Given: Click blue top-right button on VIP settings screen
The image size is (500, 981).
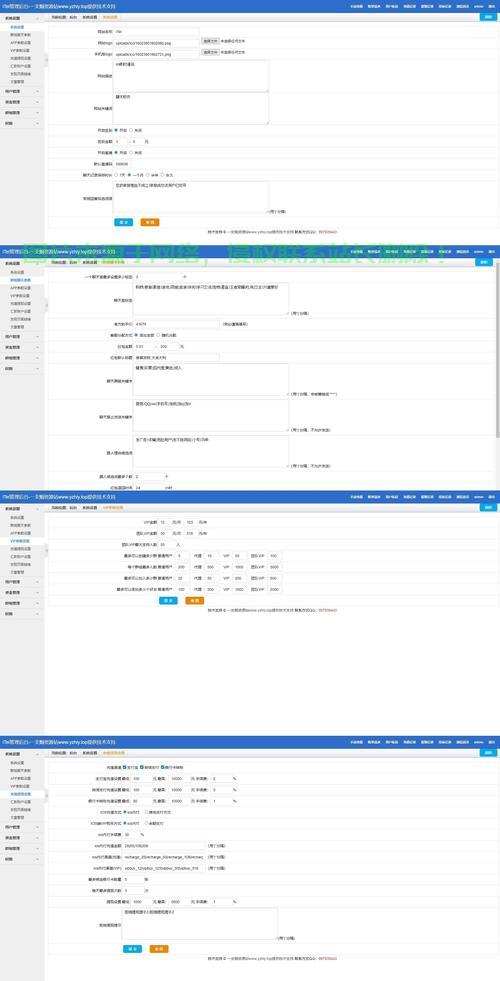Looking at the screenshot, I should pyautogui.click(x=488, y=507).
